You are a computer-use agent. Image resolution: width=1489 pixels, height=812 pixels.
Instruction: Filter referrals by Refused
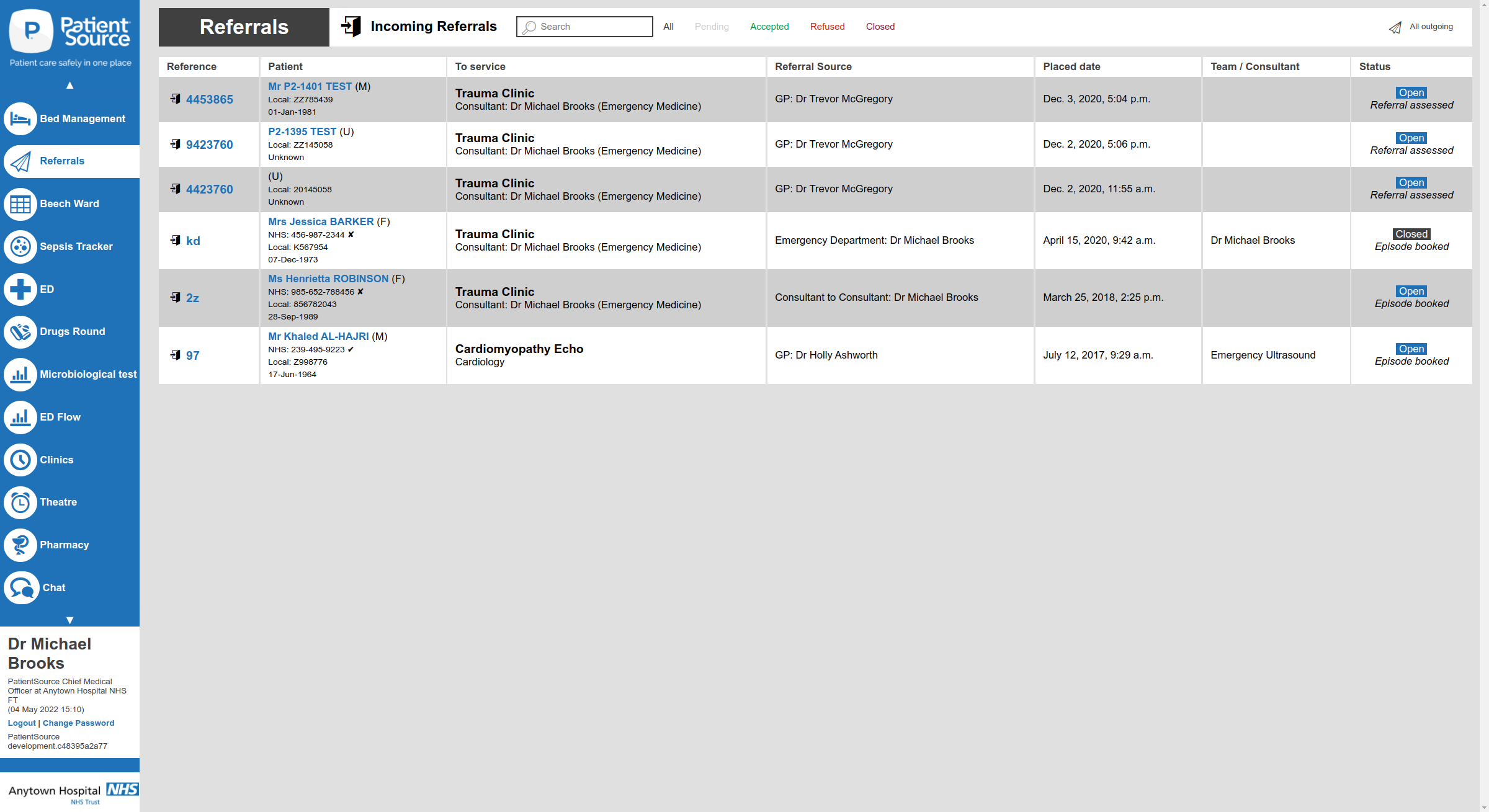(x=827, y=27)
